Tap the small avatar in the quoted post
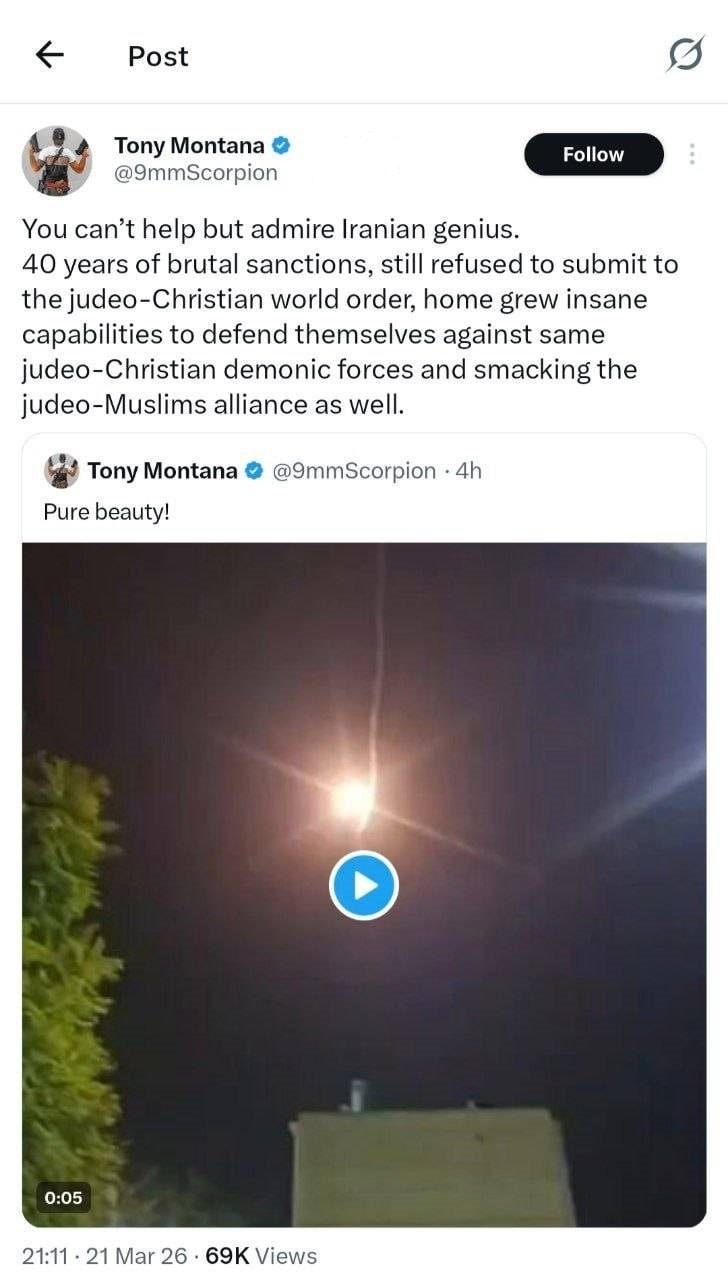Image resolution: width=728 pixels, height=1280 pixels. pos(63,470)
